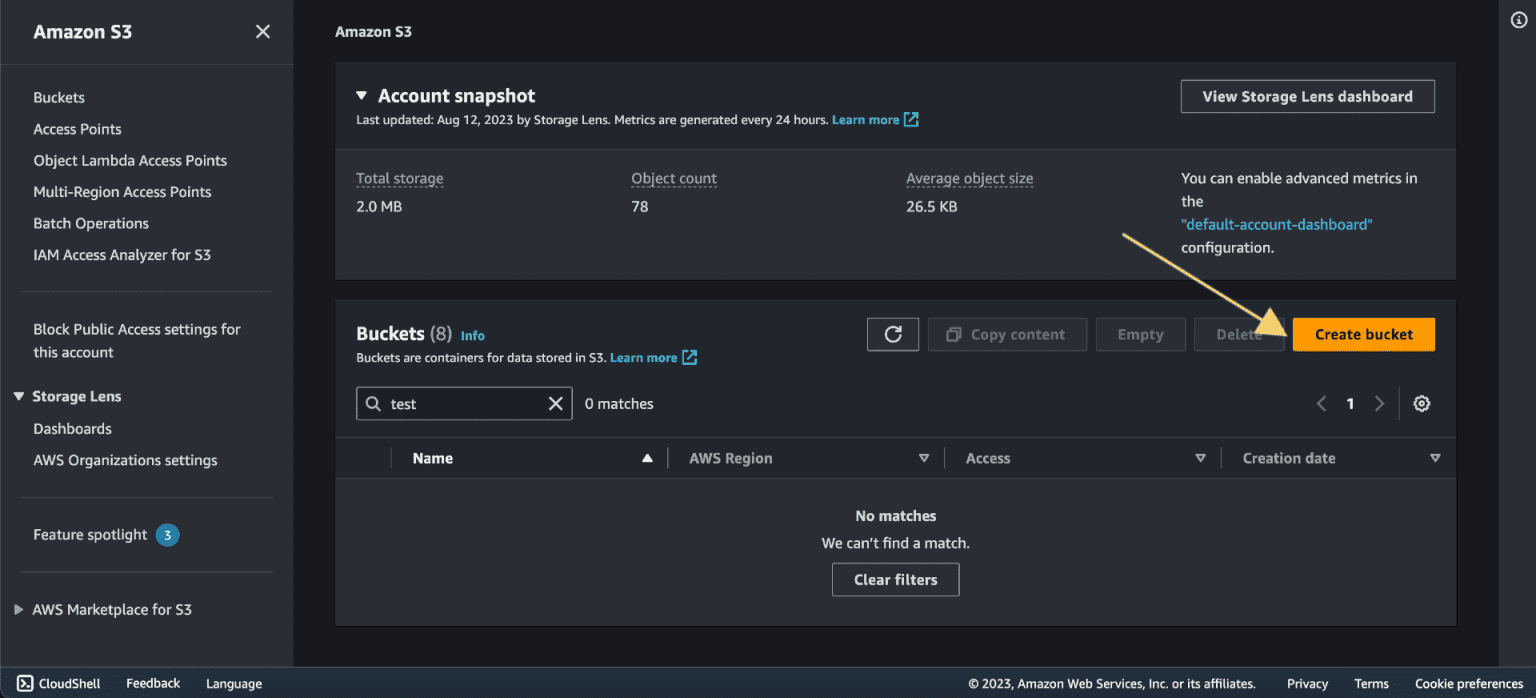Open the default-account-dashboard link

pos(1276,224)
